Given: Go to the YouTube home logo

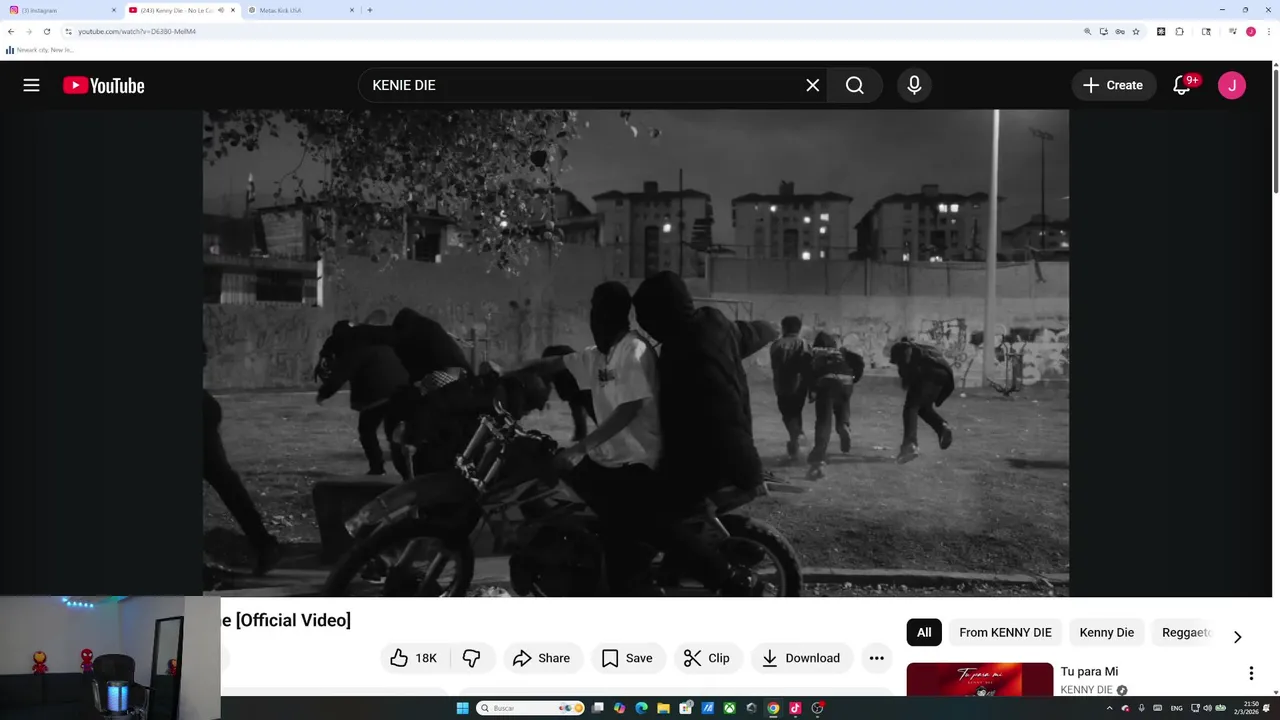Looking at the screenshot, I should coord(104,85).
